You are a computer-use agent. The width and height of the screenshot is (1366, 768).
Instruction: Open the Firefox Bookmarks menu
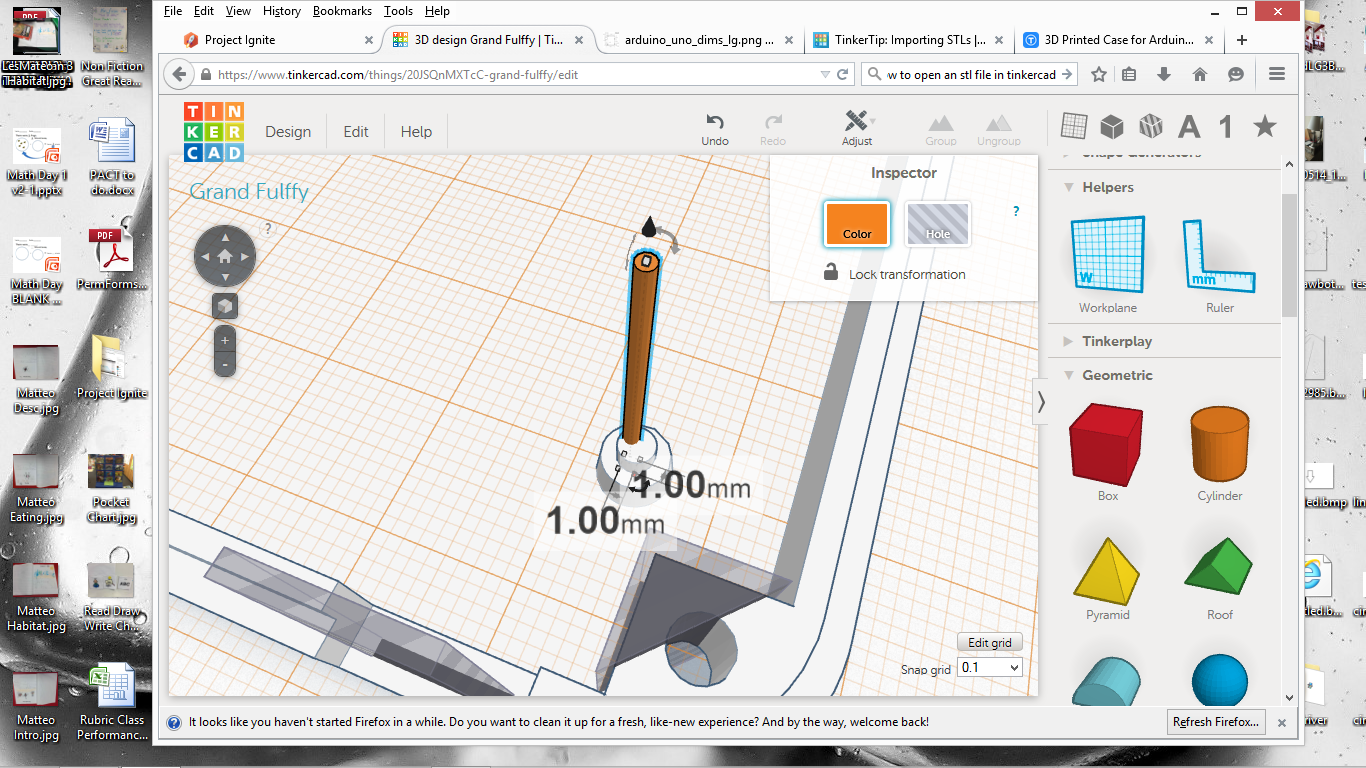pos(342,11)
